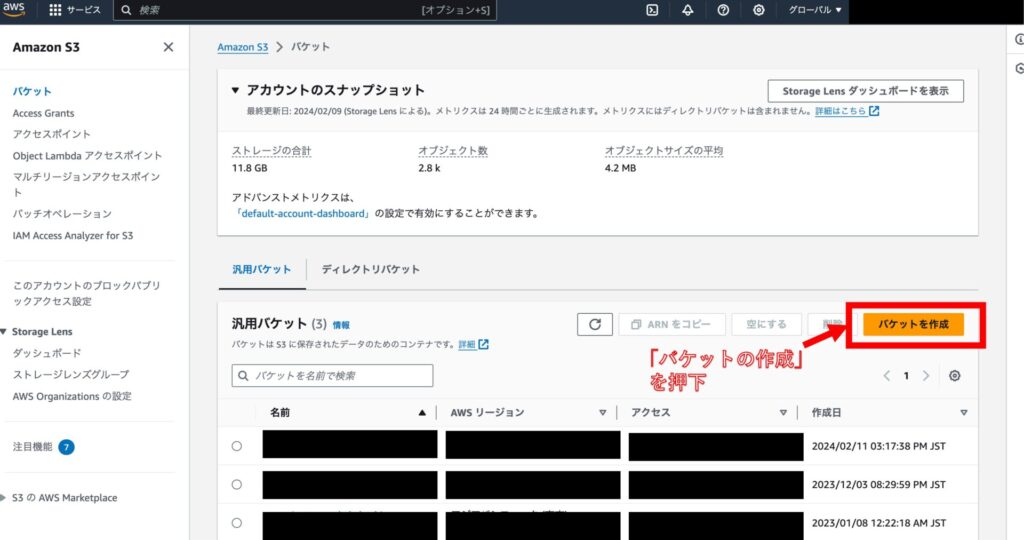Refresh the bucket list
Viewport: 1024px width, 540px height.
594,324
